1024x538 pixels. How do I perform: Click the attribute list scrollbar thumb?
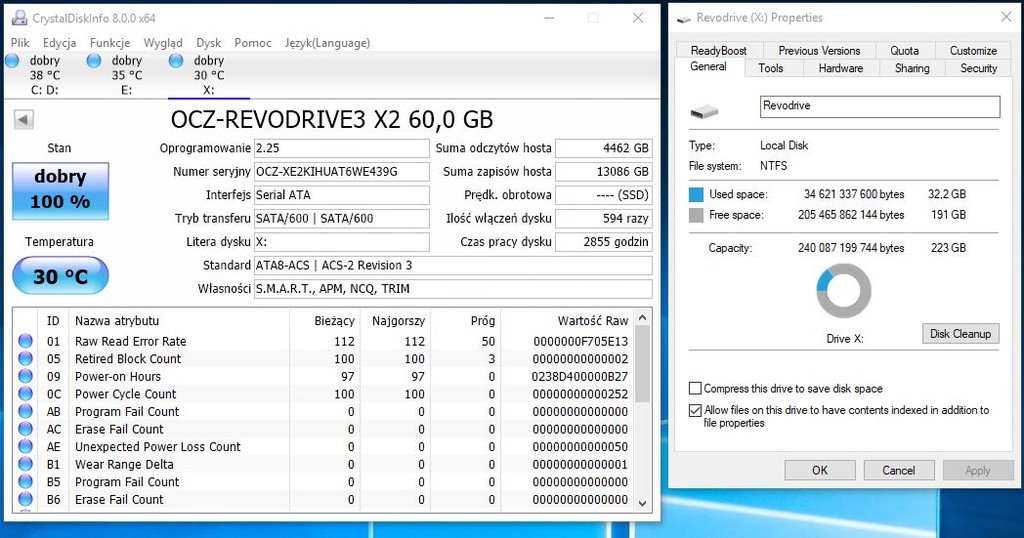pyautogui.click(x=643, y=364)
